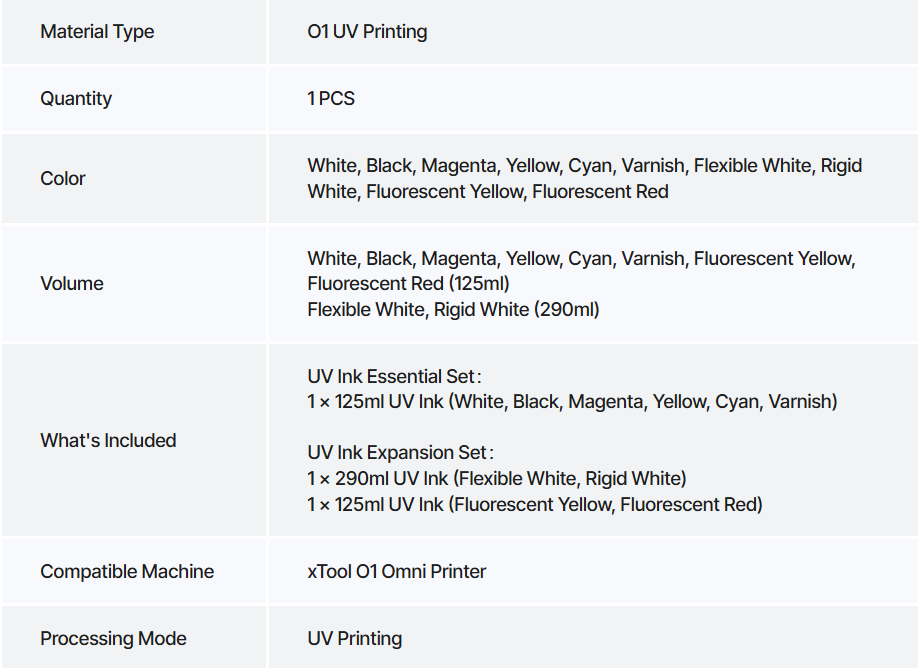Select the Fluorescent Yellow, Fluorescent Red color text

point(517,191)
